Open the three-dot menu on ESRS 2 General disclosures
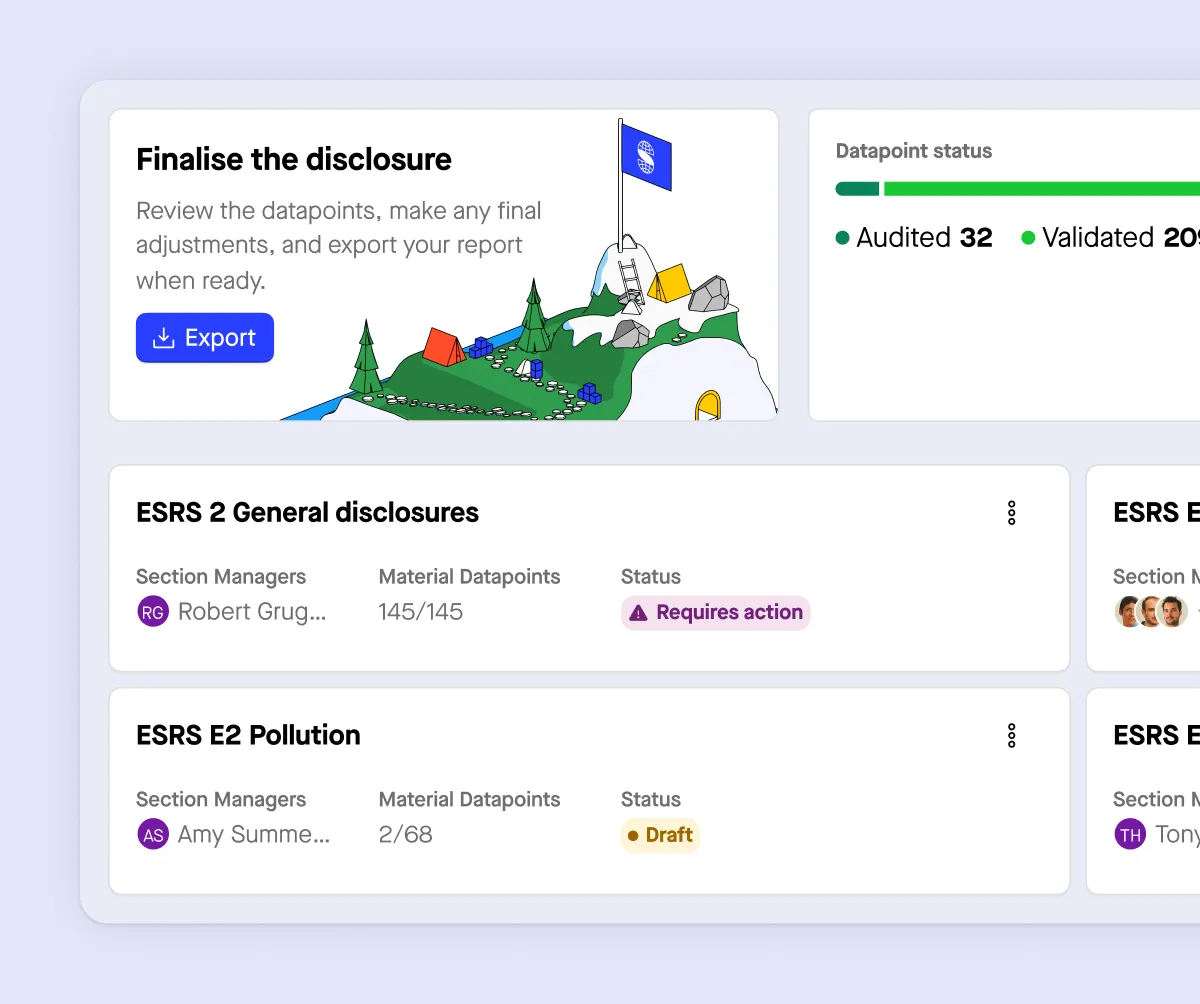The width and height of the screenshot is (1200, 1004). (x=1012, y=512)
